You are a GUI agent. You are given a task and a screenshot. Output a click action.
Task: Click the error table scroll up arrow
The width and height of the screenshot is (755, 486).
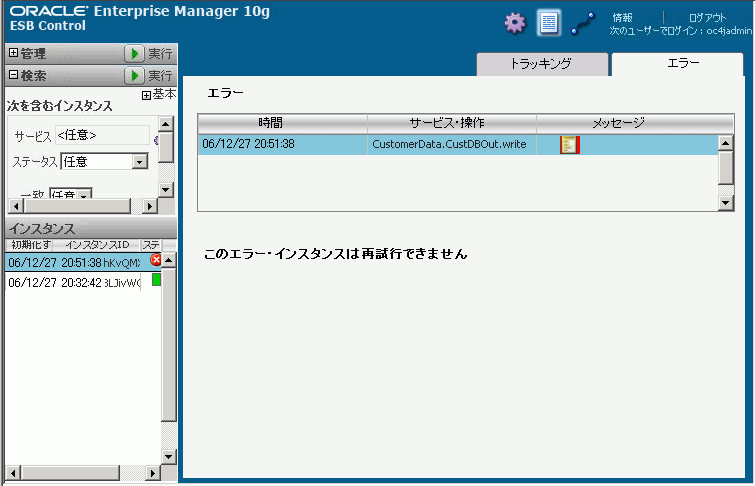pyautogui.click(x=725, y=143)
